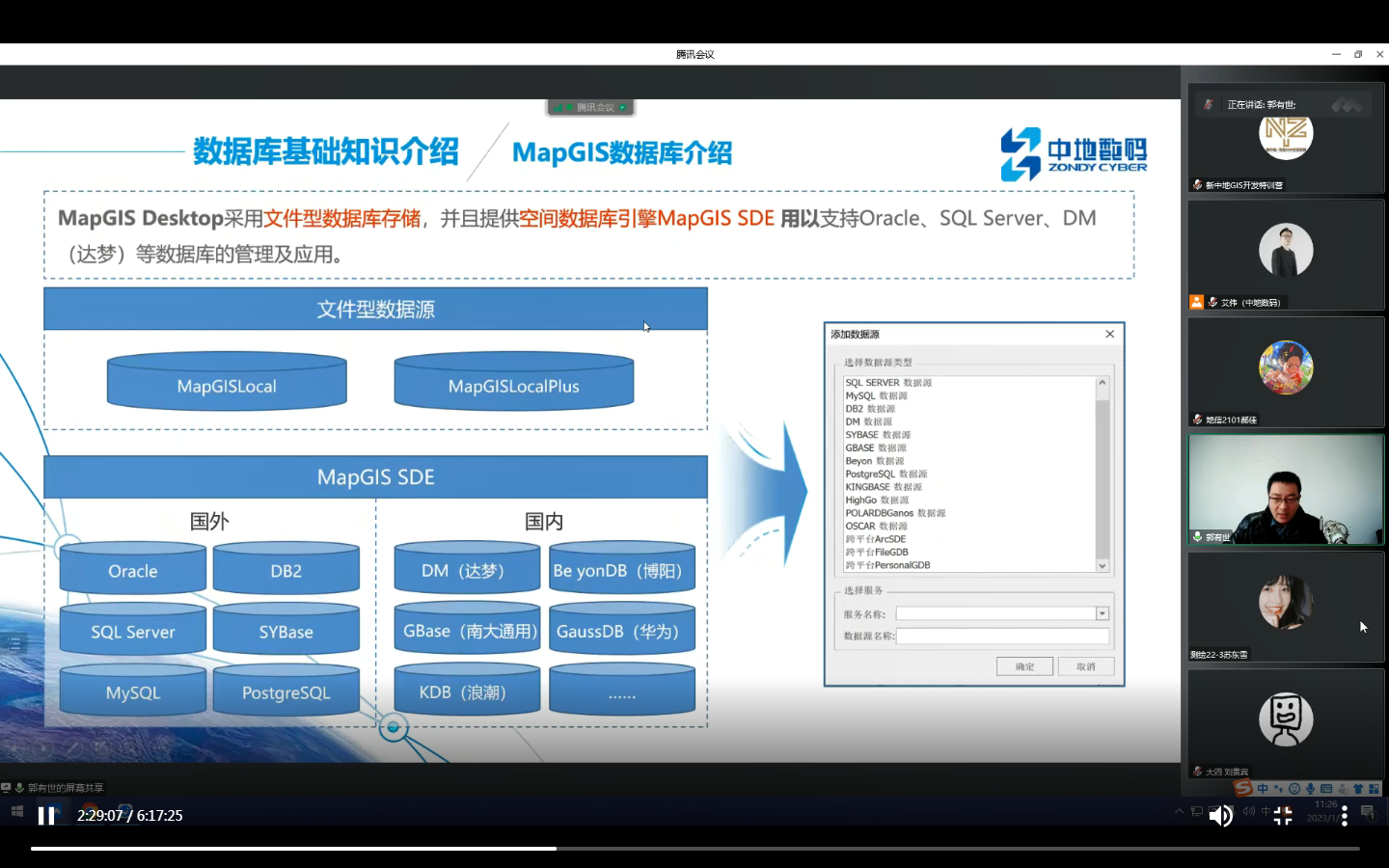The height and width of the screenshot is (868, 1389).
Task: Choose 跨平台PersonalGDB in the list
Action: coord(887,565)
